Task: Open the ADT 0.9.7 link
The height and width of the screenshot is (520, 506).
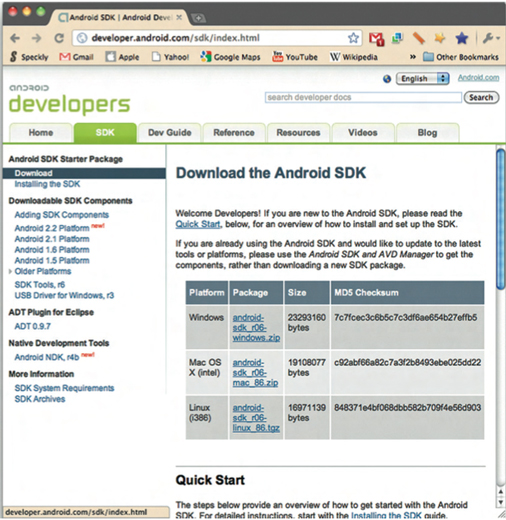Action: (x=33, y=326)
